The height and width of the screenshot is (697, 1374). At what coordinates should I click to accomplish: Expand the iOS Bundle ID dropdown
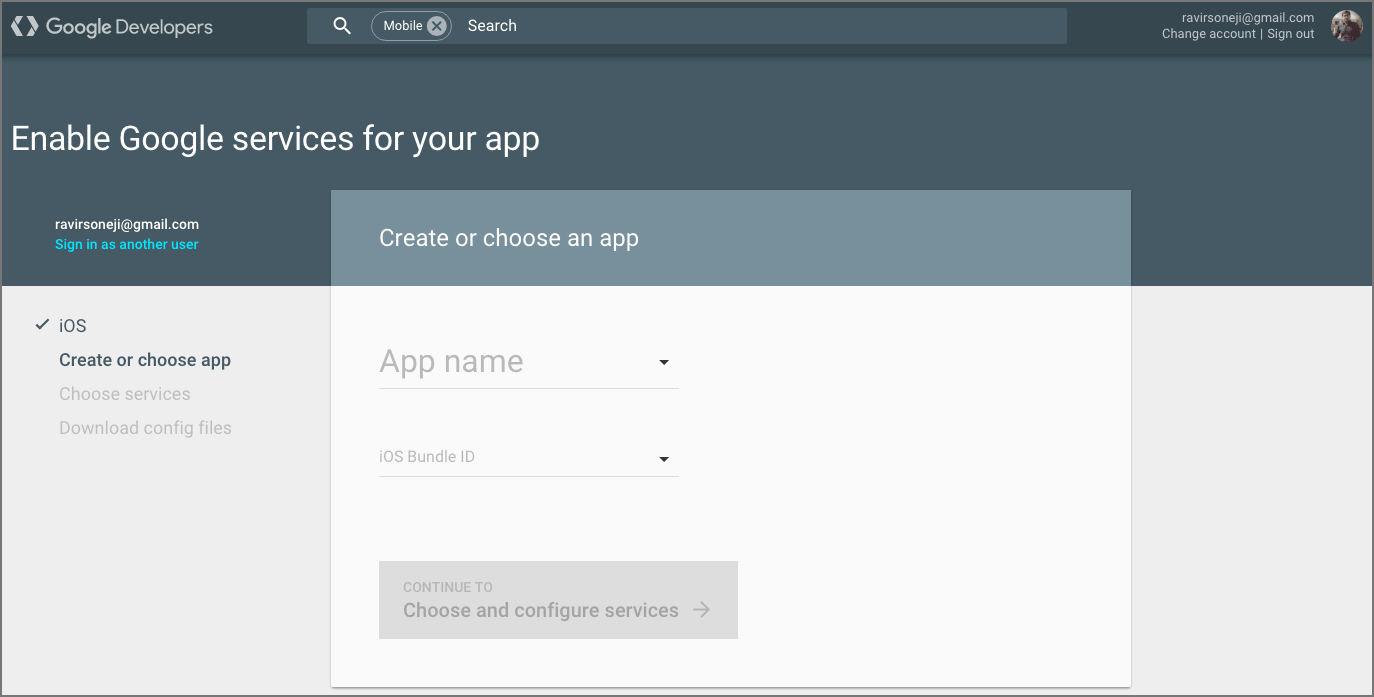[663, 458]
